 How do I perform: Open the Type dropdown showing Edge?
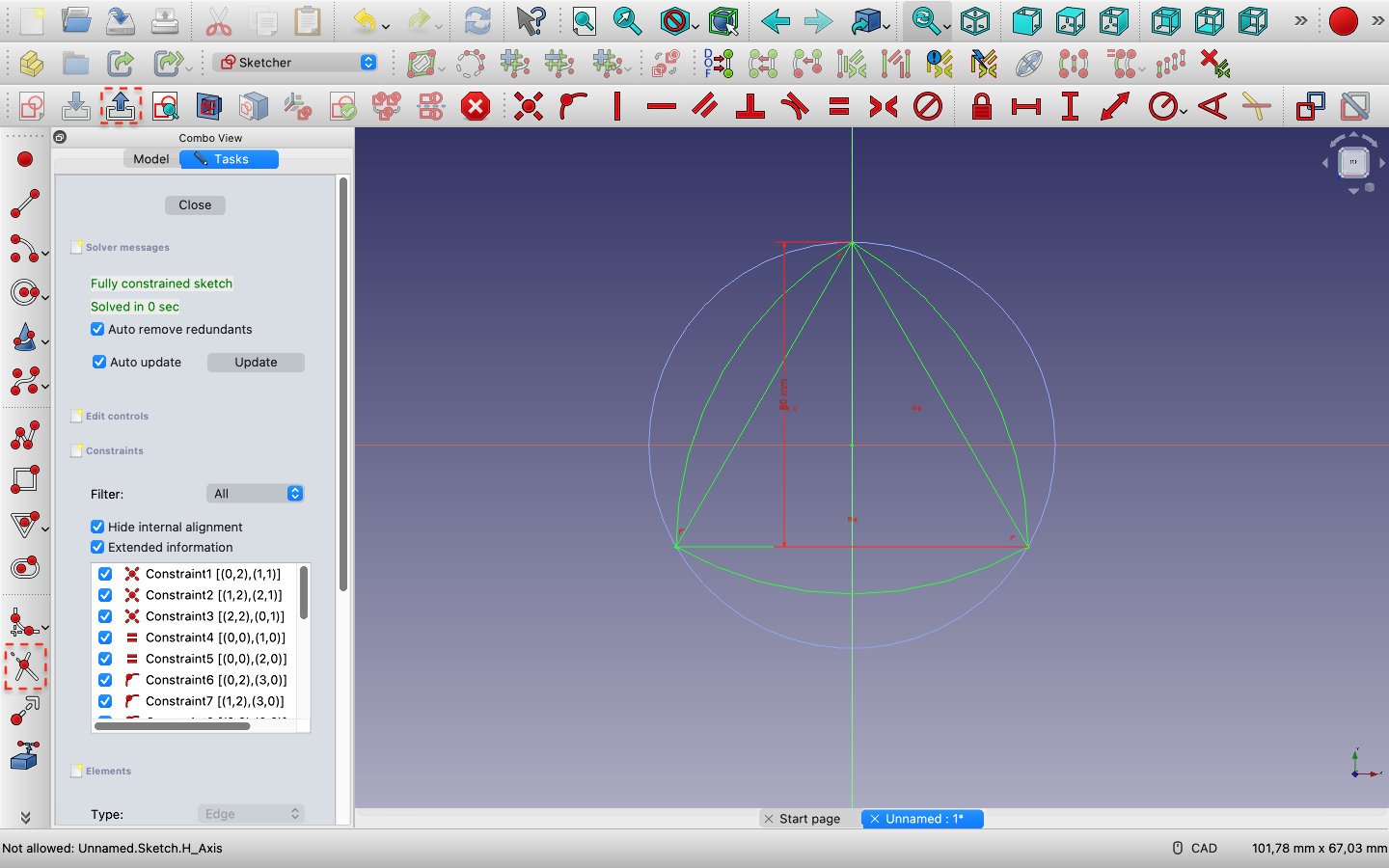pos(250,814)
